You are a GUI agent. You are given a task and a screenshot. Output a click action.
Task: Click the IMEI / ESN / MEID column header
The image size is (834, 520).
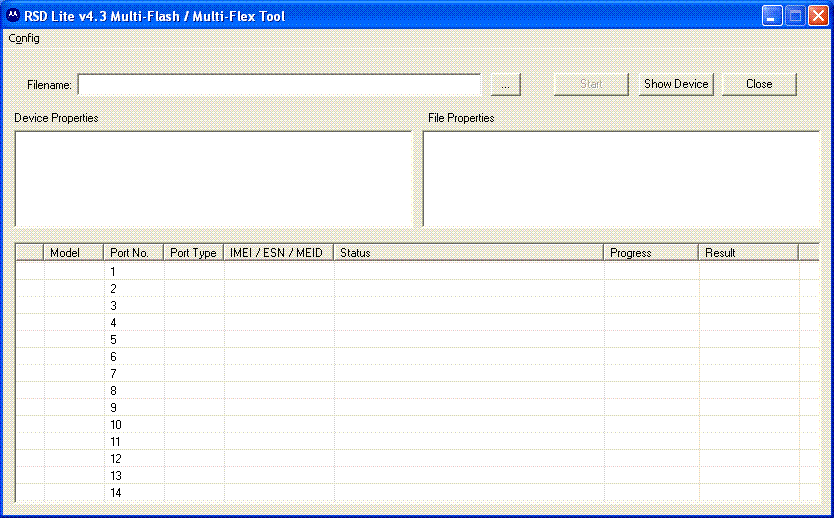(x=279, y=253)
